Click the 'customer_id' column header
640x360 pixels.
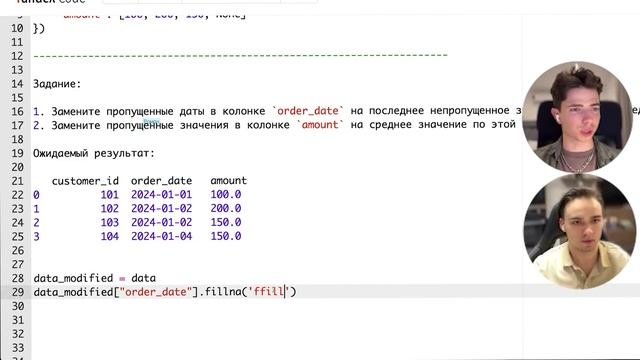(x=85, y=181)
